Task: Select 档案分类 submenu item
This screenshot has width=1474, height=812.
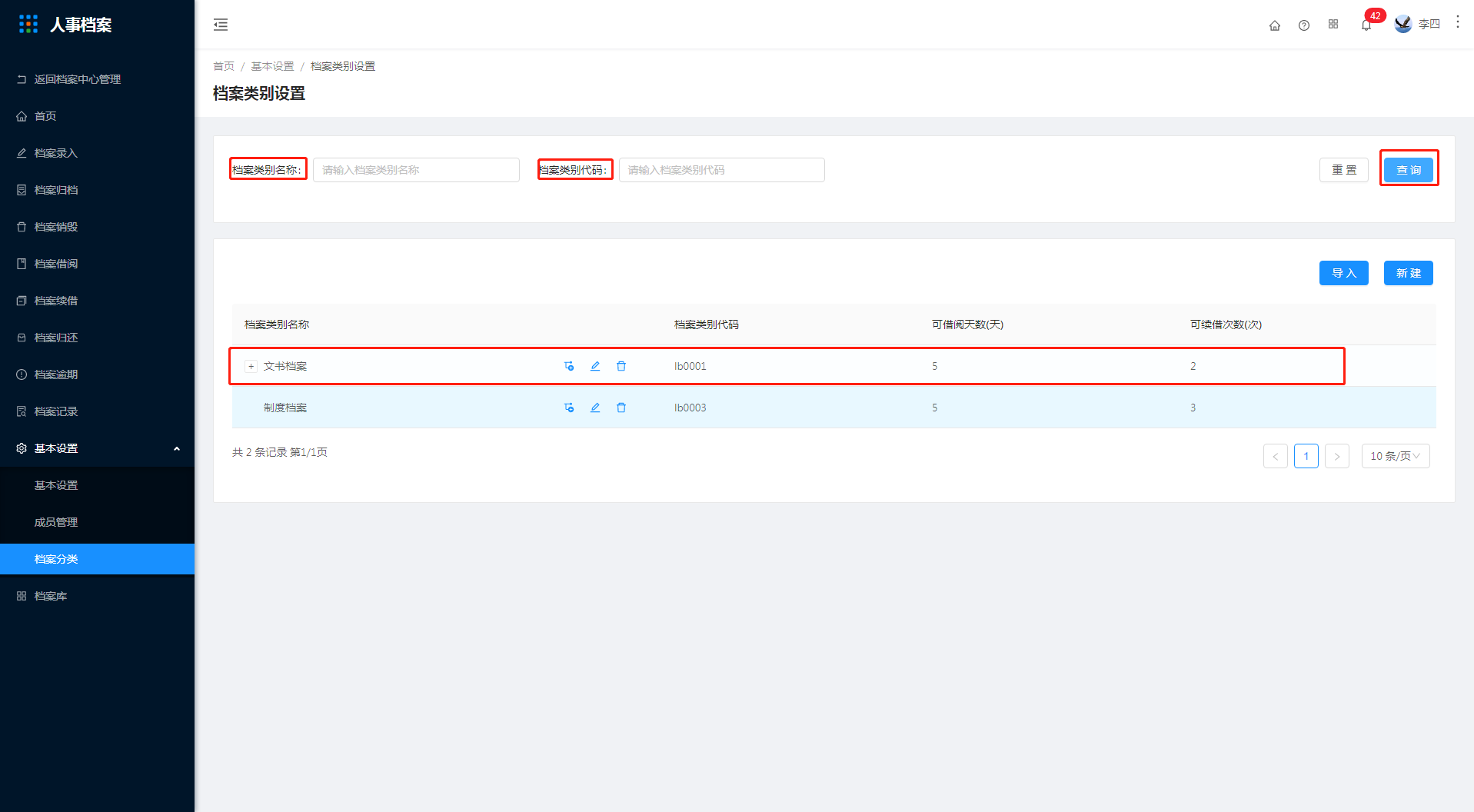Action: tap(97, 559)
